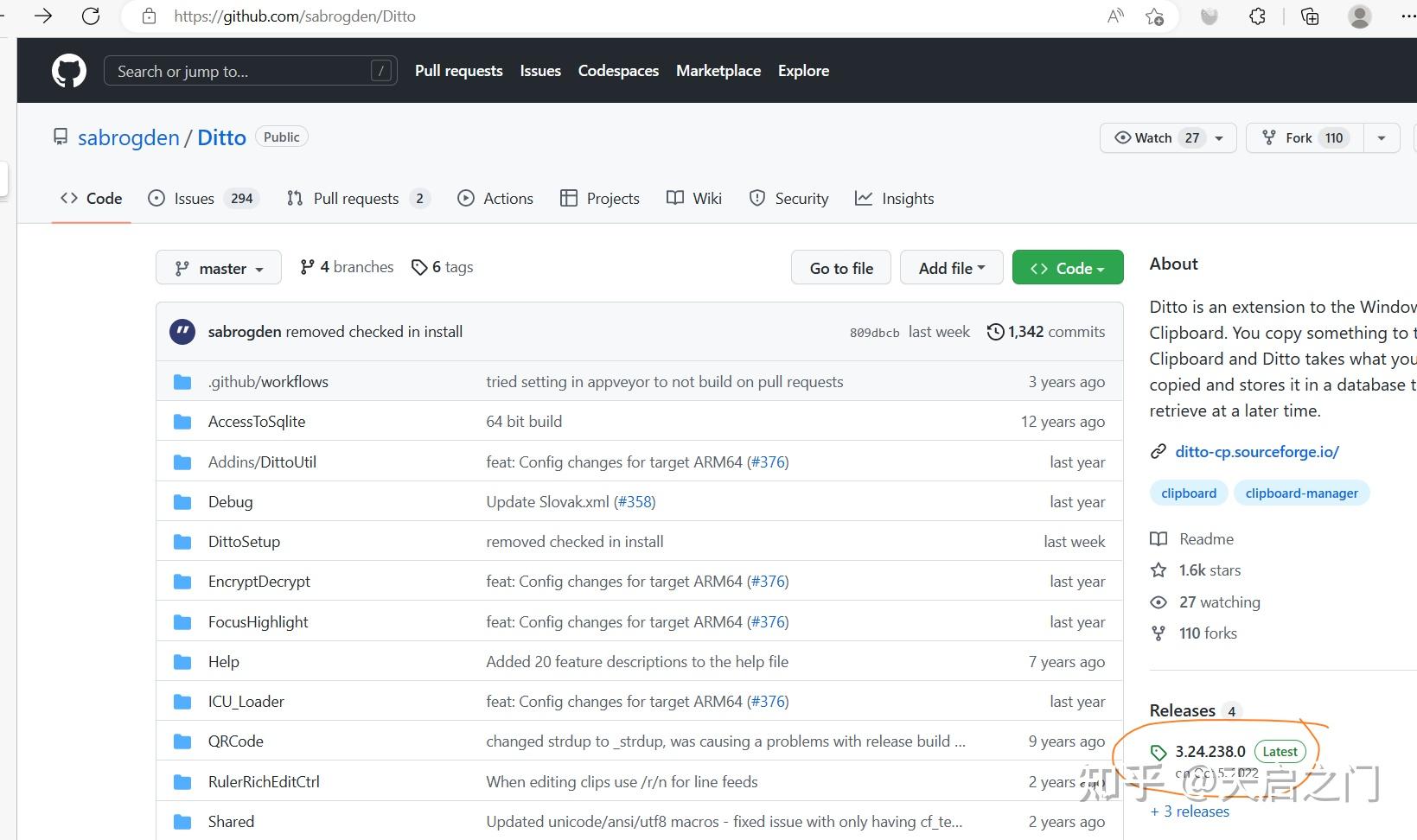Click the 6 tags icon link
This screenshot has width=1417, height=840.
click(442, 267)
